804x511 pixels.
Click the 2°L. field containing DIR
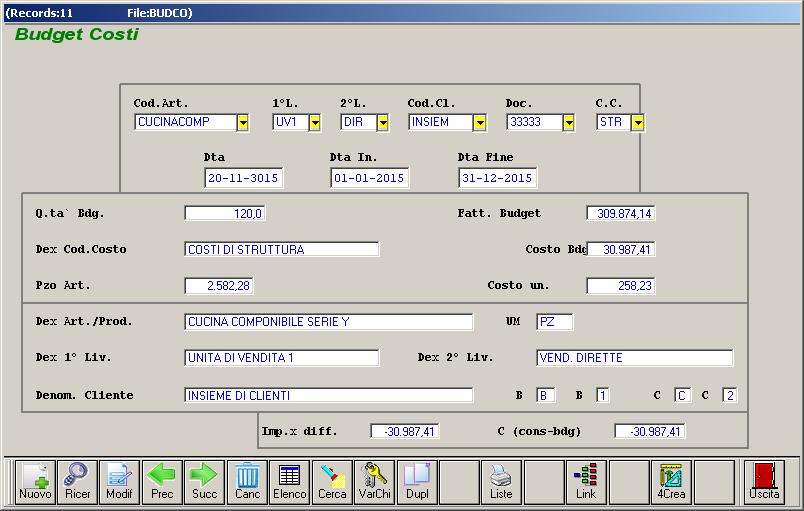tap(359, 122)
